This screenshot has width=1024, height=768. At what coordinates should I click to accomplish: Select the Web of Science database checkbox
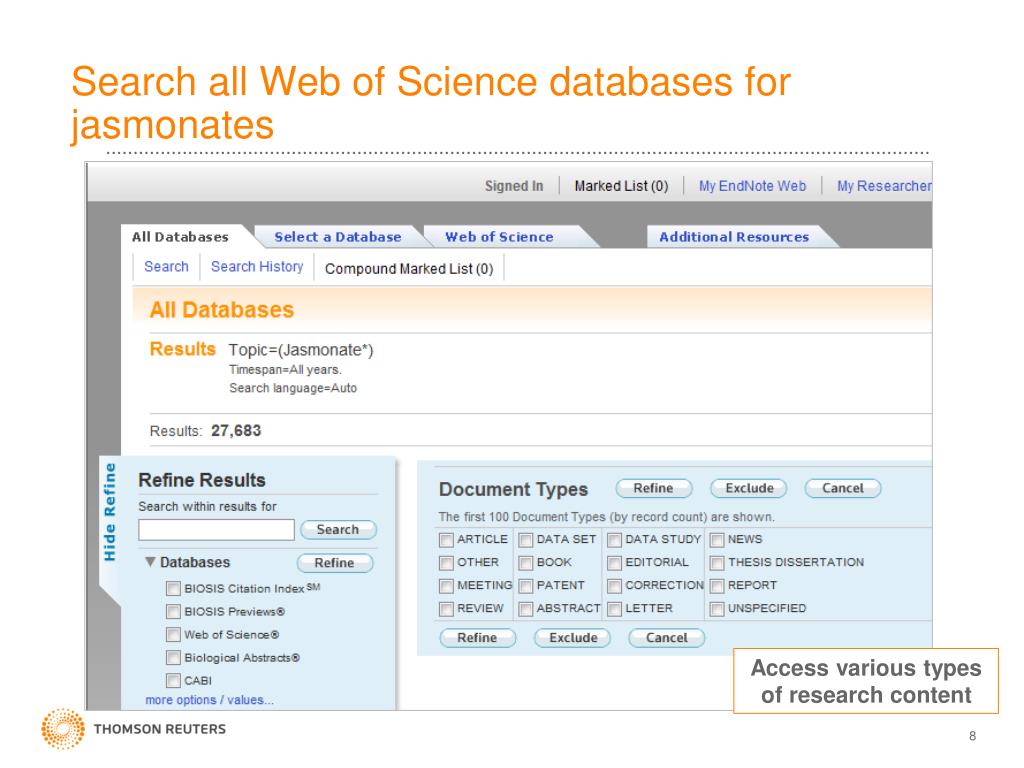173,635
